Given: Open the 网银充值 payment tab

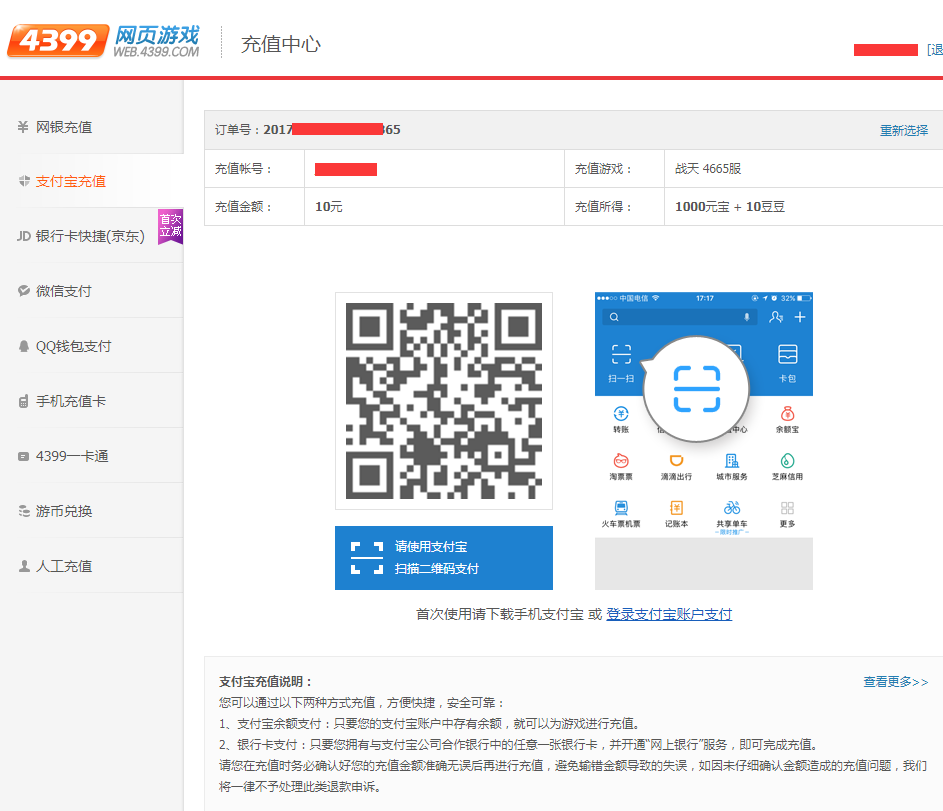Looking at the screenshot, I should click(64, 127).
